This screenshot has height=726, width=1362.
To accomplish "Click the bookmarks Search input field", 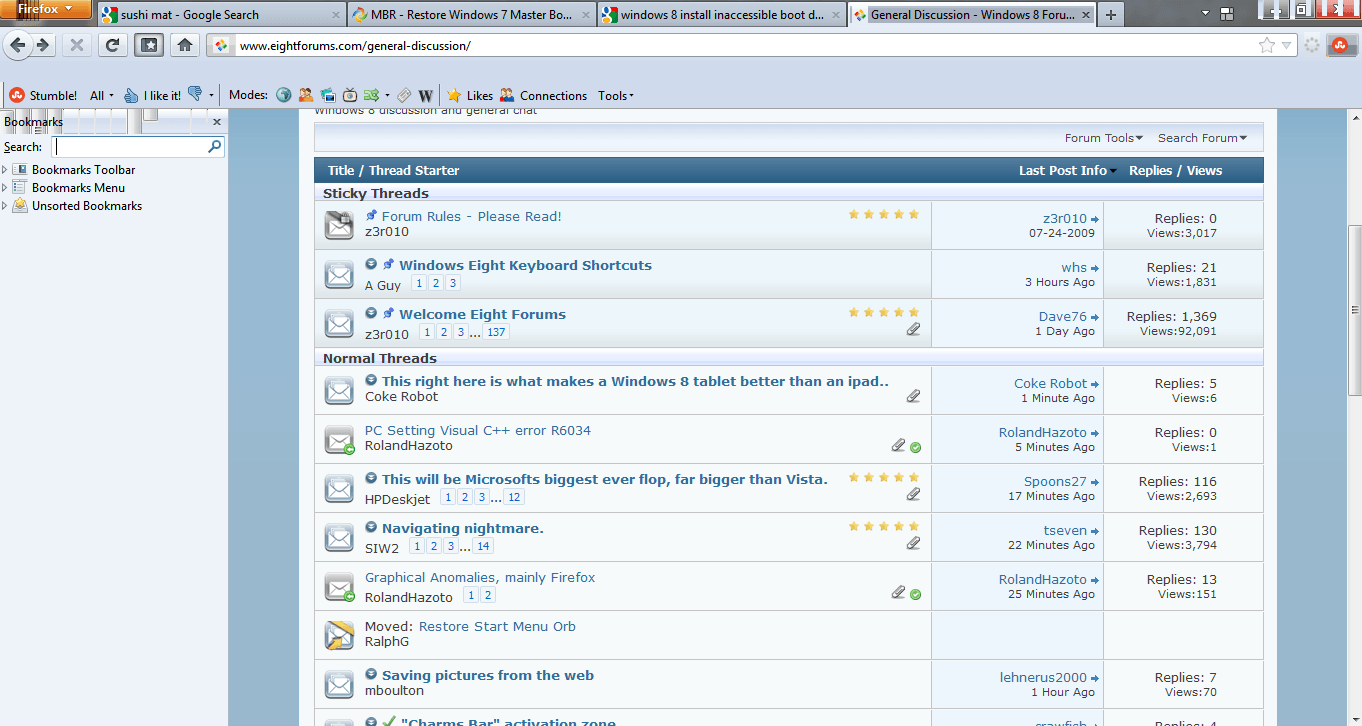I will point(138,146).
